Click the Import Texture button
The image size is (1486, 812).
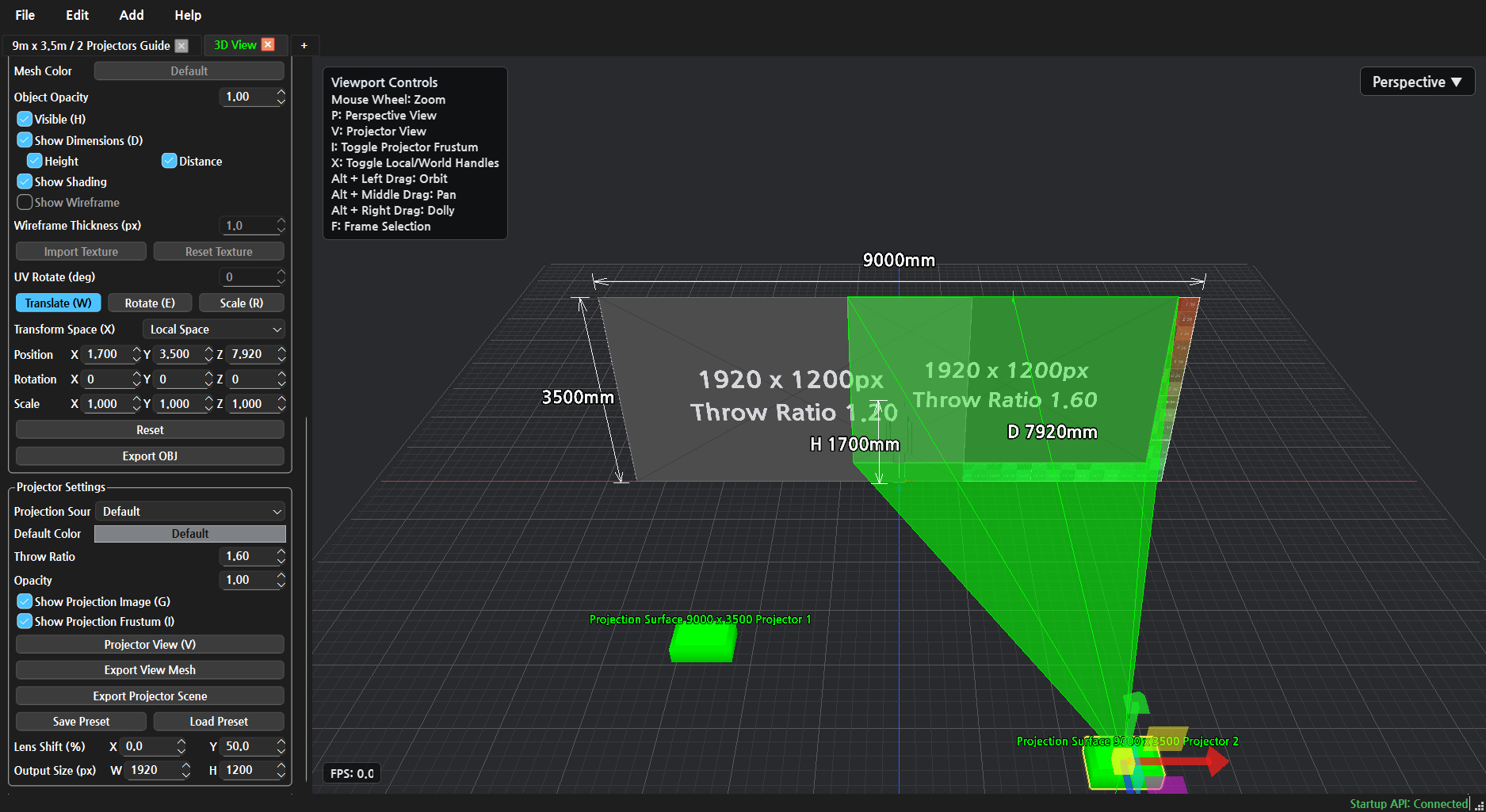[81, 252]
